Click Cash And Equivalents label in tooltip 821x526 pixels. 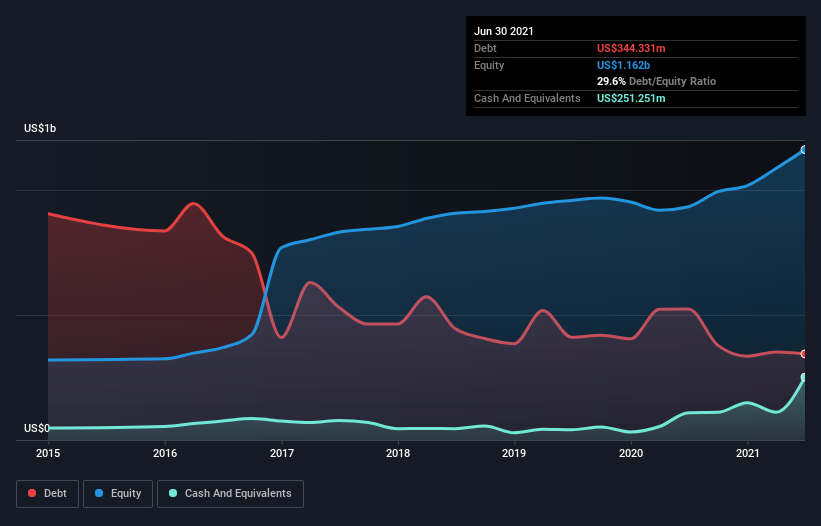coord(527,98)
